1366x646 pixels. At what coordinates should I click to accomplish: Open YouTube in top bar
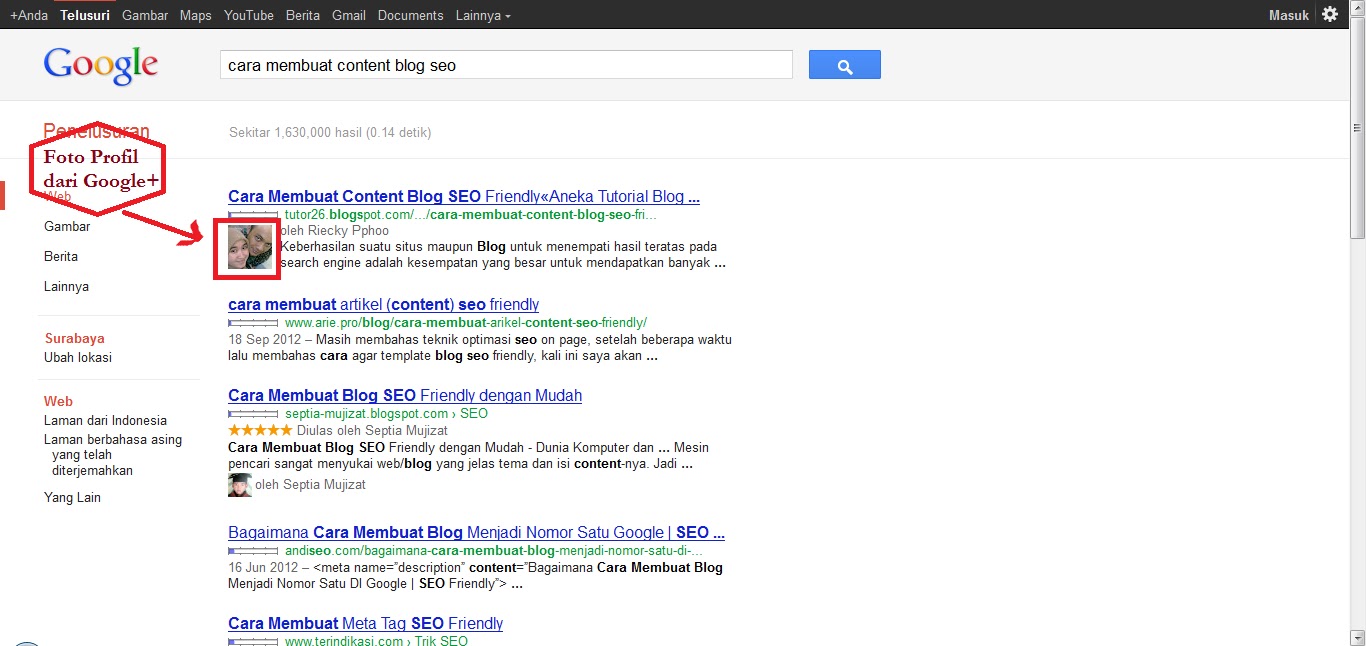[249, 15]
